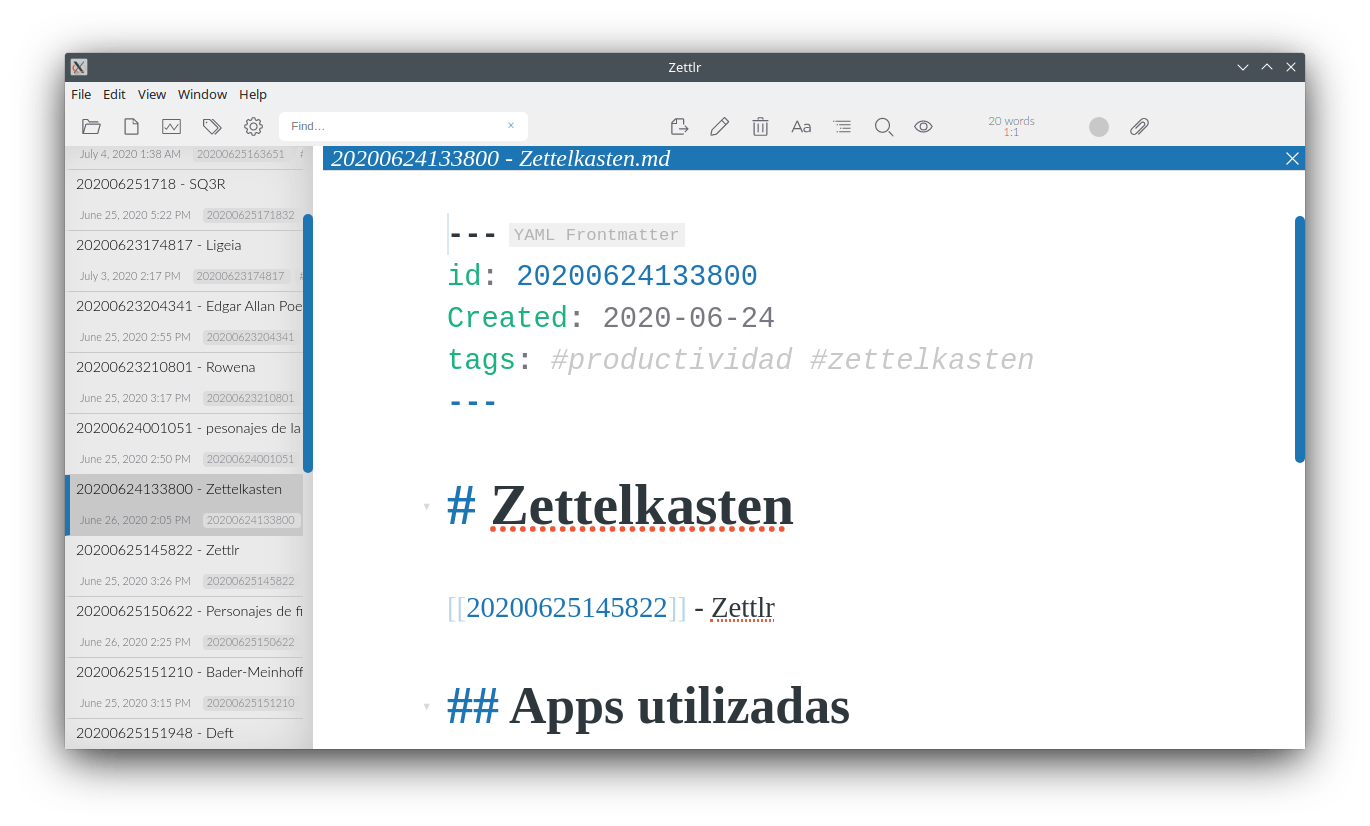Screen dimensions: 1370x826
Task: Open attachments with the paperclip icon
Action: tap(1139, 126)
